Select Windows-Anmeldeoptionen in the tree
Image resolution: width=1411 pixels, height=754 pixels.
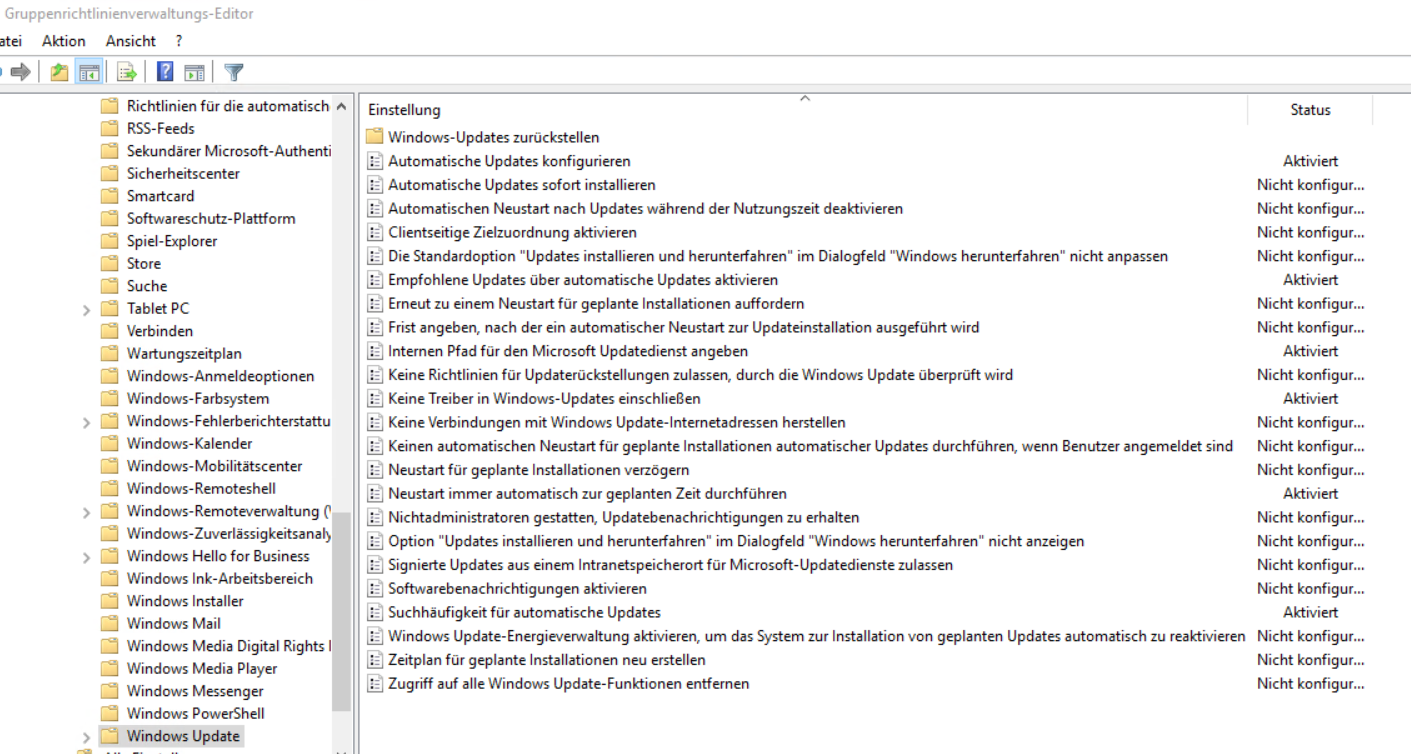click(220, 376)
